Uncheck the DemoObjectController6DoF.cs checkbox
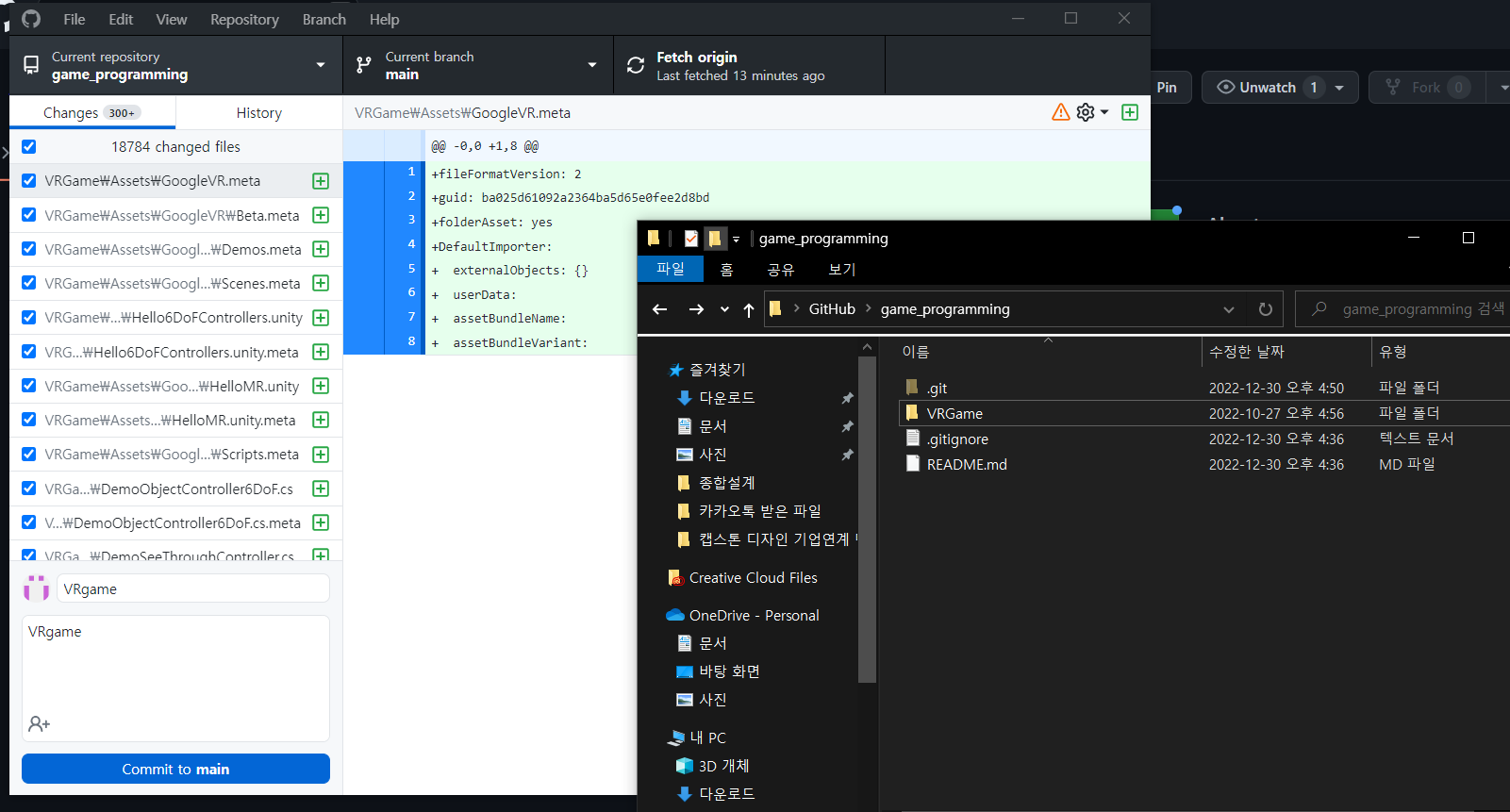 (x=28, y=489)
